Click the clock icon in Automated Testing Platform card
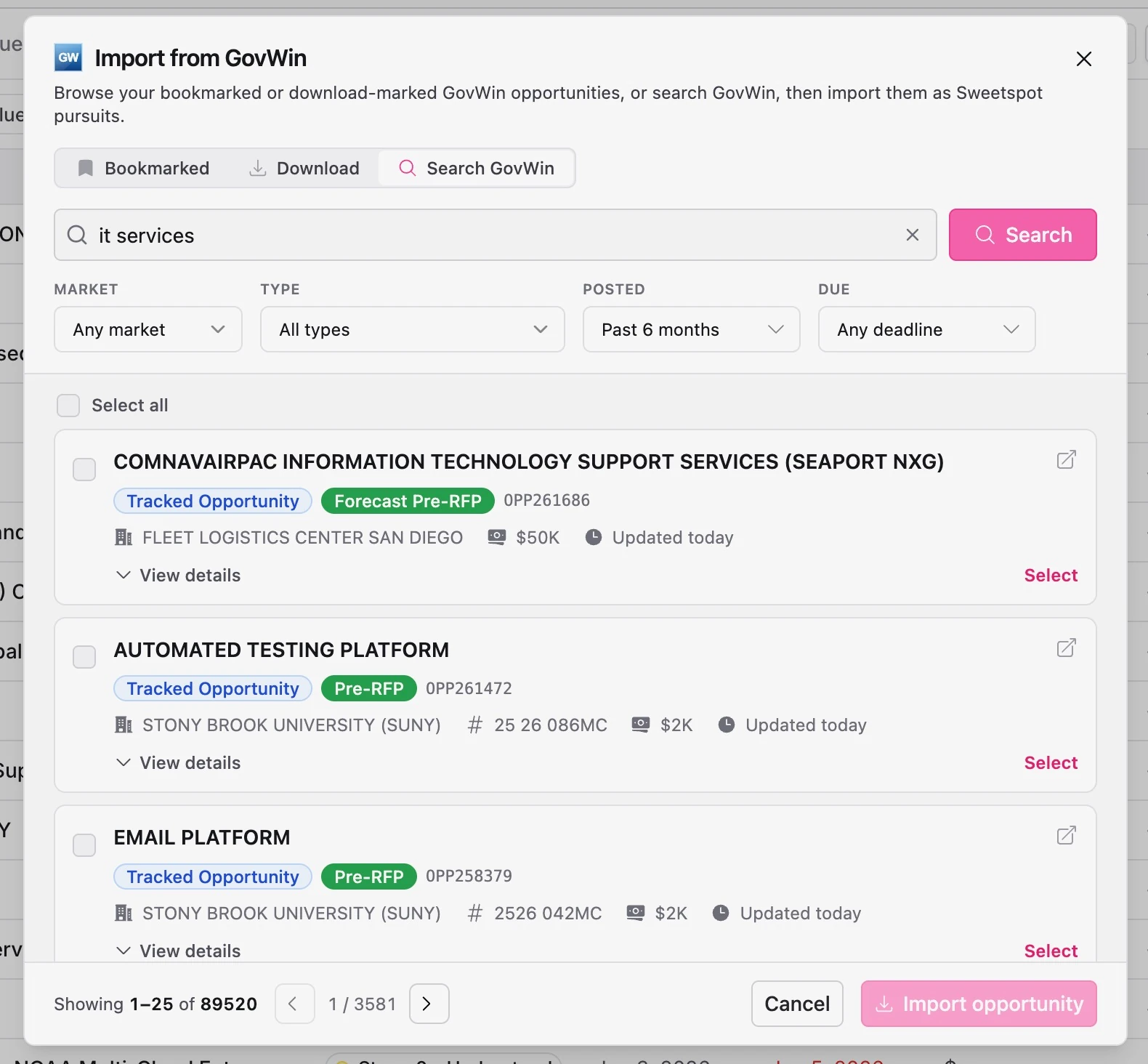 point(727,725)
